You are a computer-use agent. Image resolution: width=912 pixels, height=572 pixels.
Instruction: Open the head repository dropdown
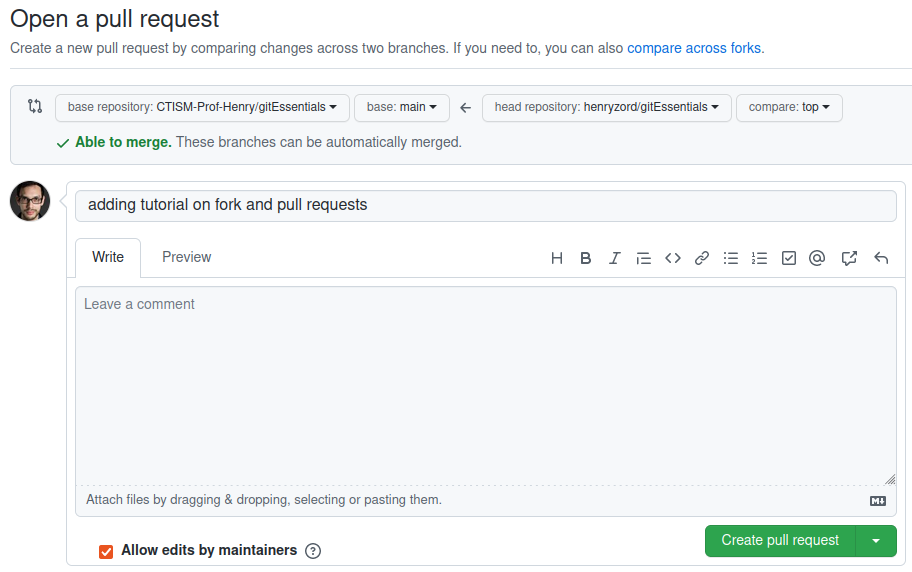(606, 107)
